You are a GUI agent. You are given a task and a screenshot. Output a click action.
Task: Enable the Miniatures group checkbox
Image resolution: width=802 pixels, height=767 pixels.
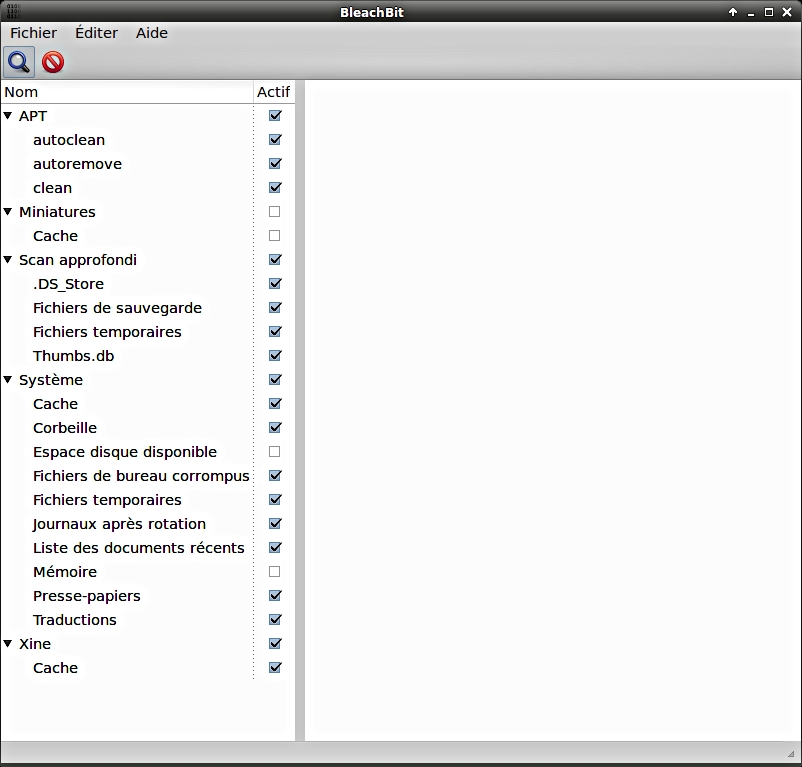point(275,211)
